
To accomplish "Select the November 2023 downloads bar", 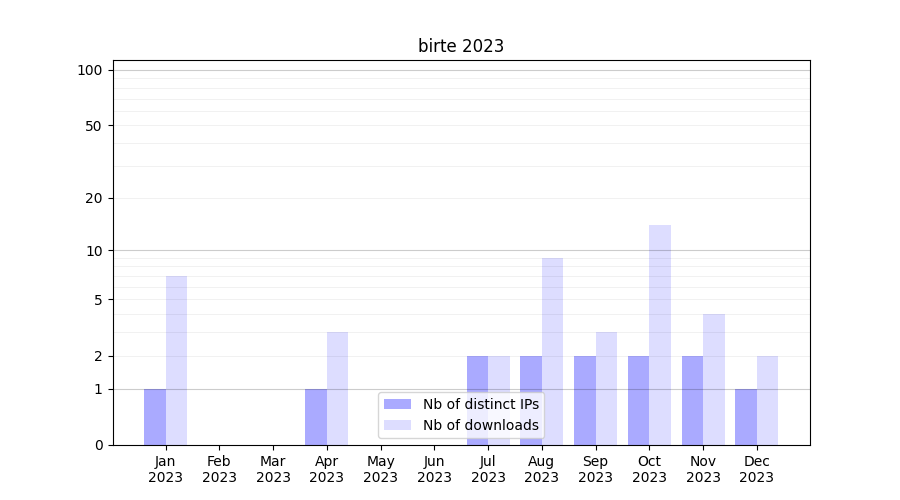I will pos(714,379).
